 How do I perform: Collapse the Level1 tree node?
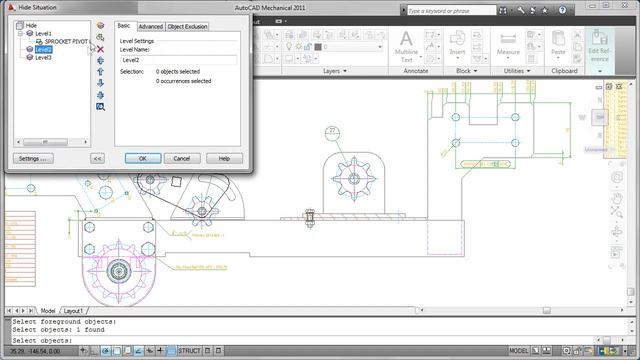click(20, 33)
